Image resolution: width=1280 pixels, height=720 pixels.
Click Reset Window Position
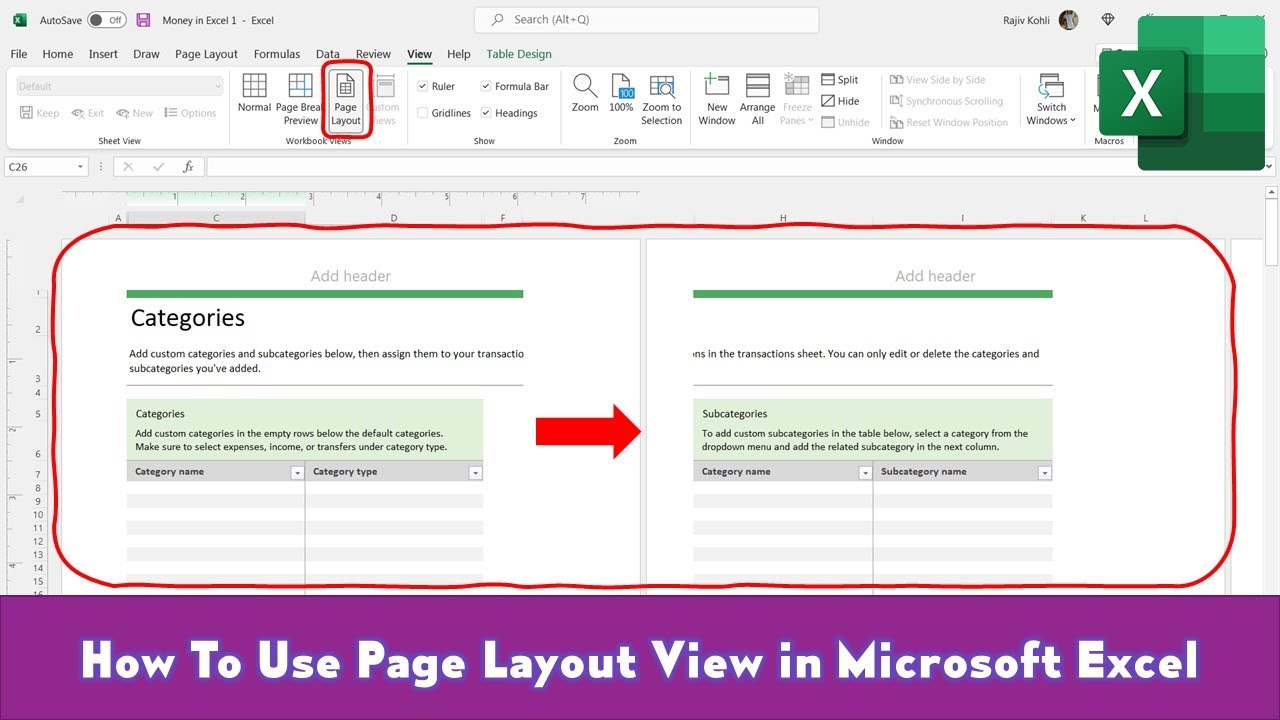pos(948,122)
